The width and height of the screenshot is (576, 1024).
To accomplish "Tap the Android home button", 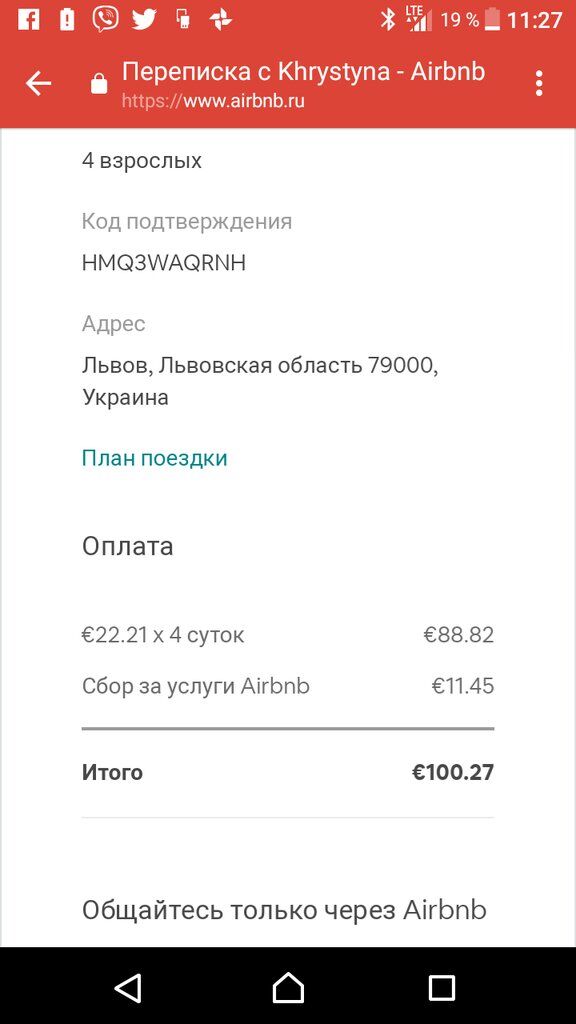I will (287, 986).
